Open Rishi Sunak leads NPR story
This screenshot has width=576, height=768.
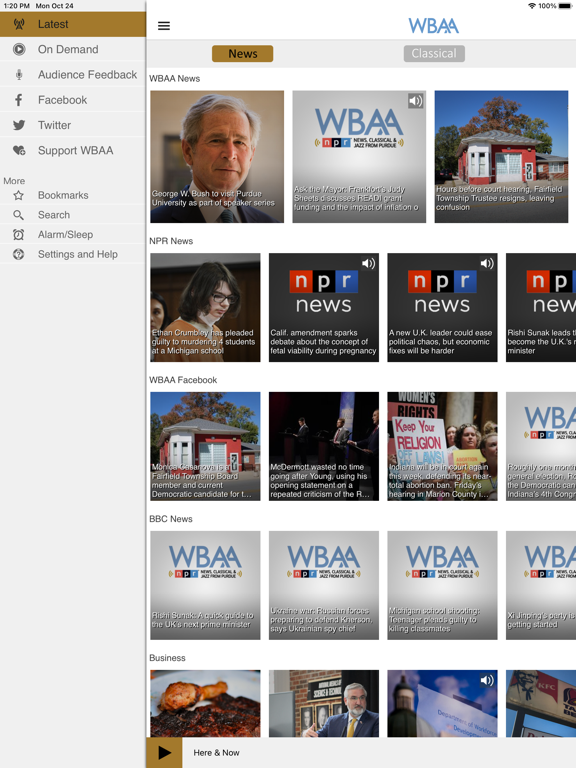point(541,308)
